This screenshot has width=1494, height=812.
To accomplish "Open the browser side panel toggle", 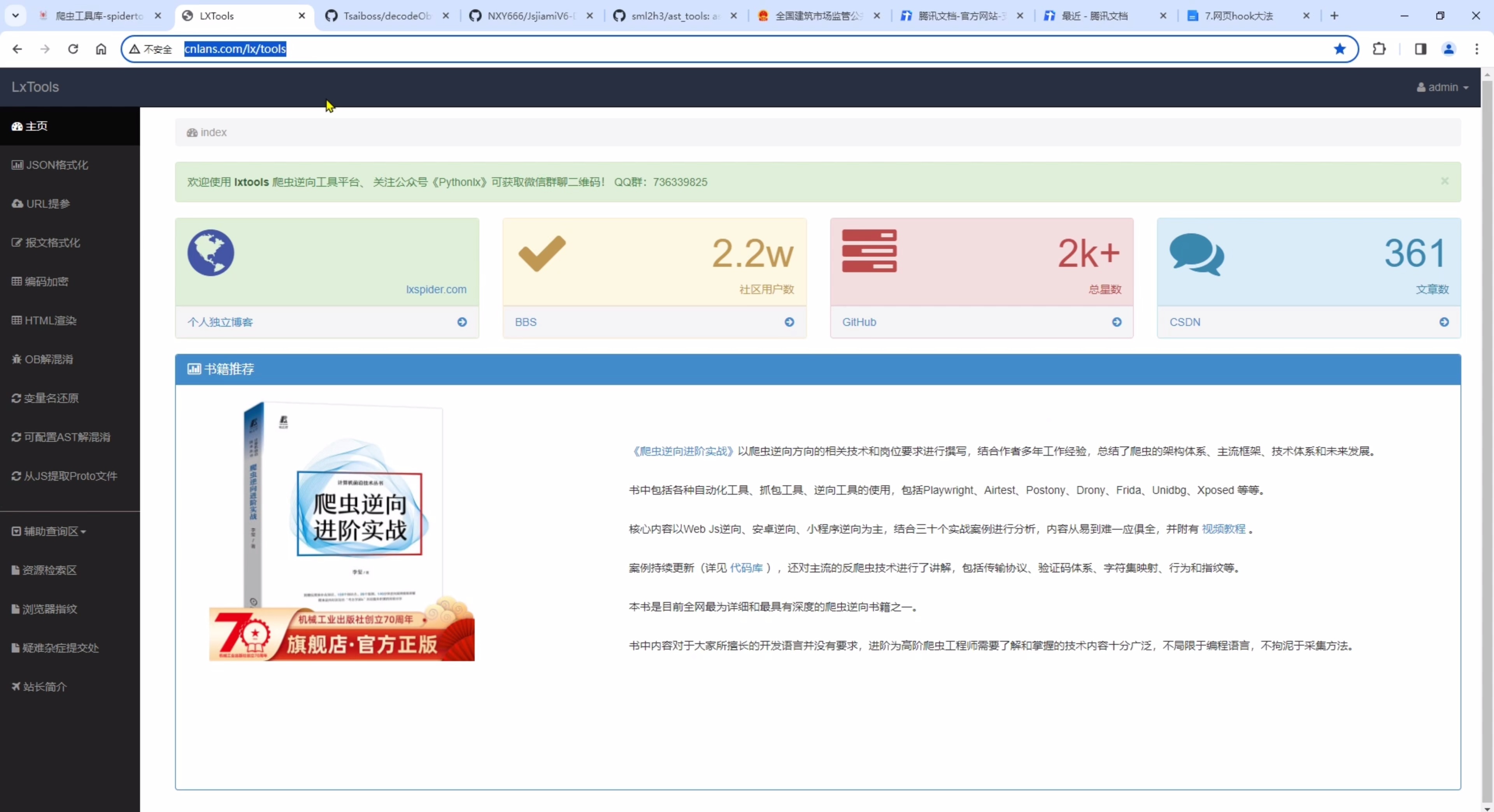I will [1420, 49].
